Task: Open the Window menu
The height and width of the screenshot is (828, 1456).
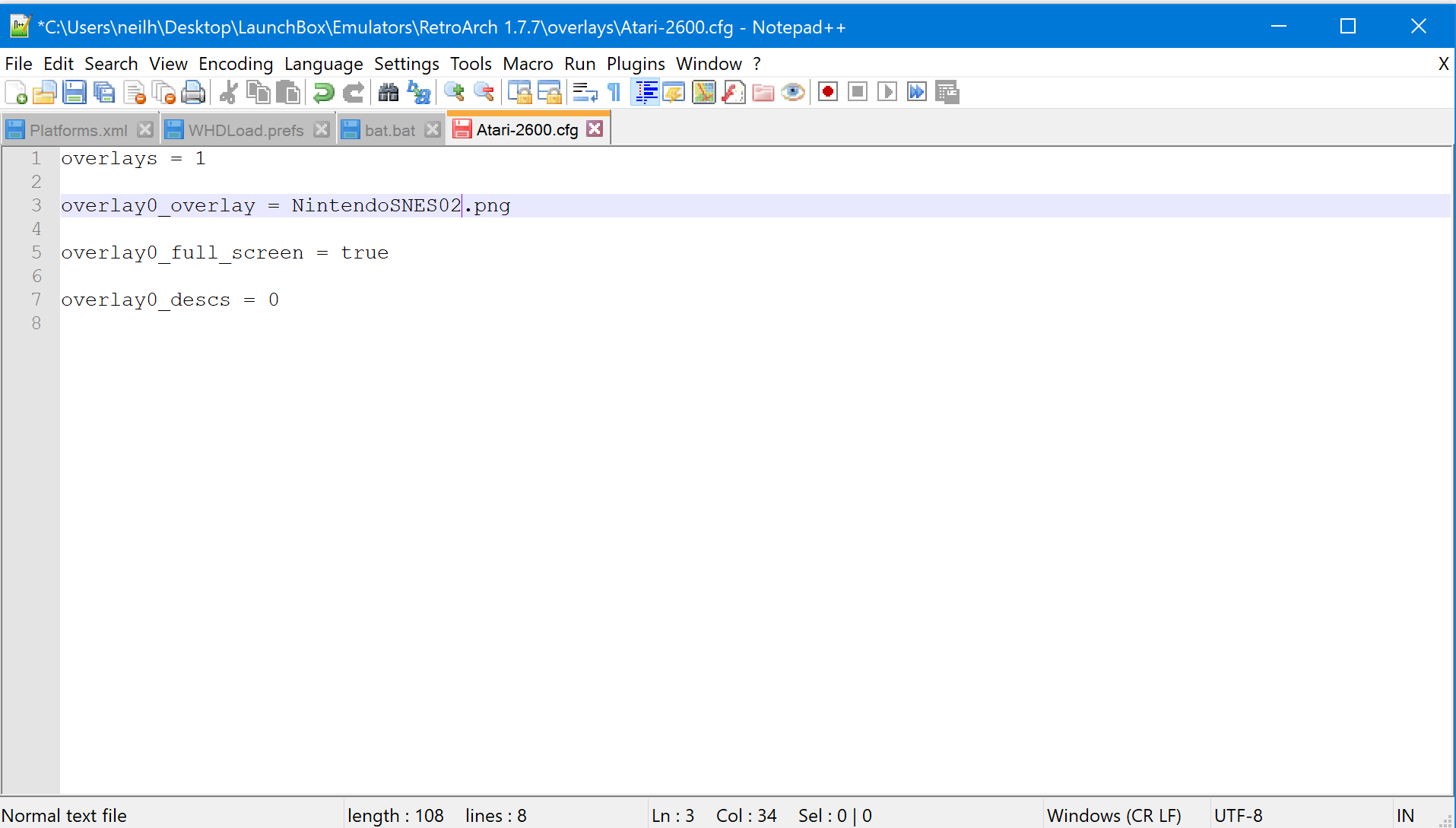Action: pyautogui.click(x=709, y=64)
